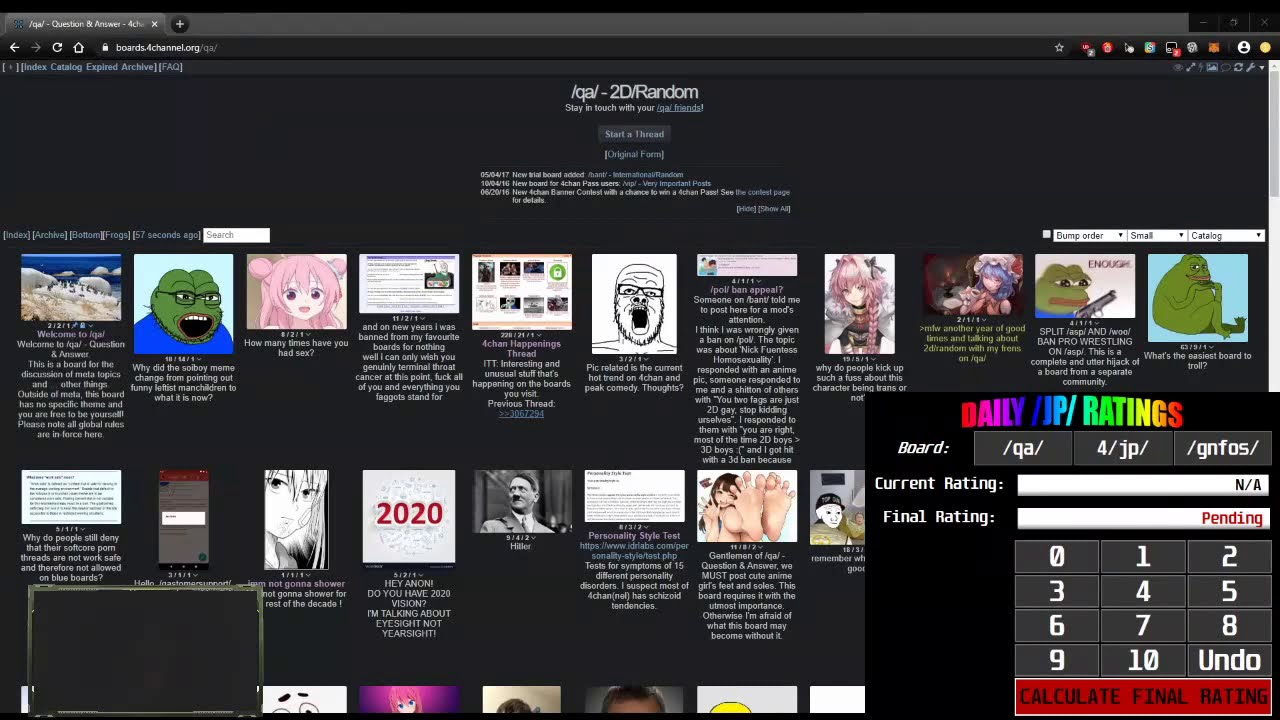Follow the /qa/ friends link
This screenshot has height=720, width=1280.
[x=678, y=108]
